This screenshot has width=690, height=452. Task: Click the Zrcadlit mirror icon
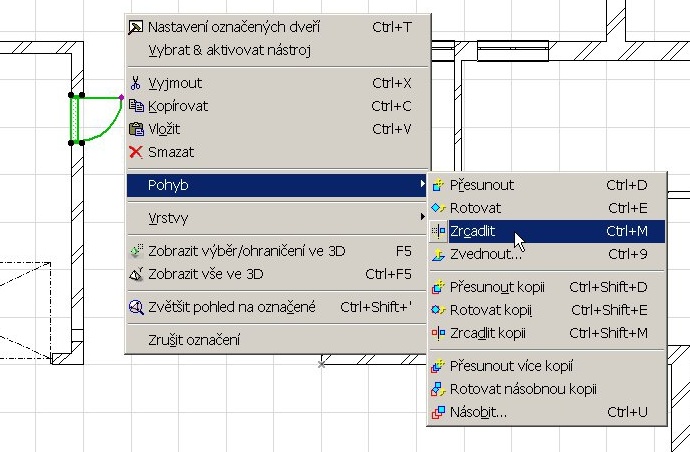tap(438, 231)
